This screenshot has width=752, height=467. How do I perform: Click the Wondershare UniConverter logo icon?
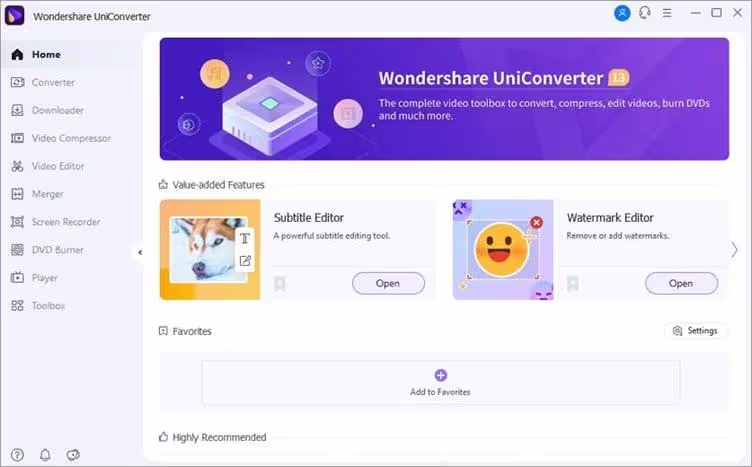(x=14, y=16)
